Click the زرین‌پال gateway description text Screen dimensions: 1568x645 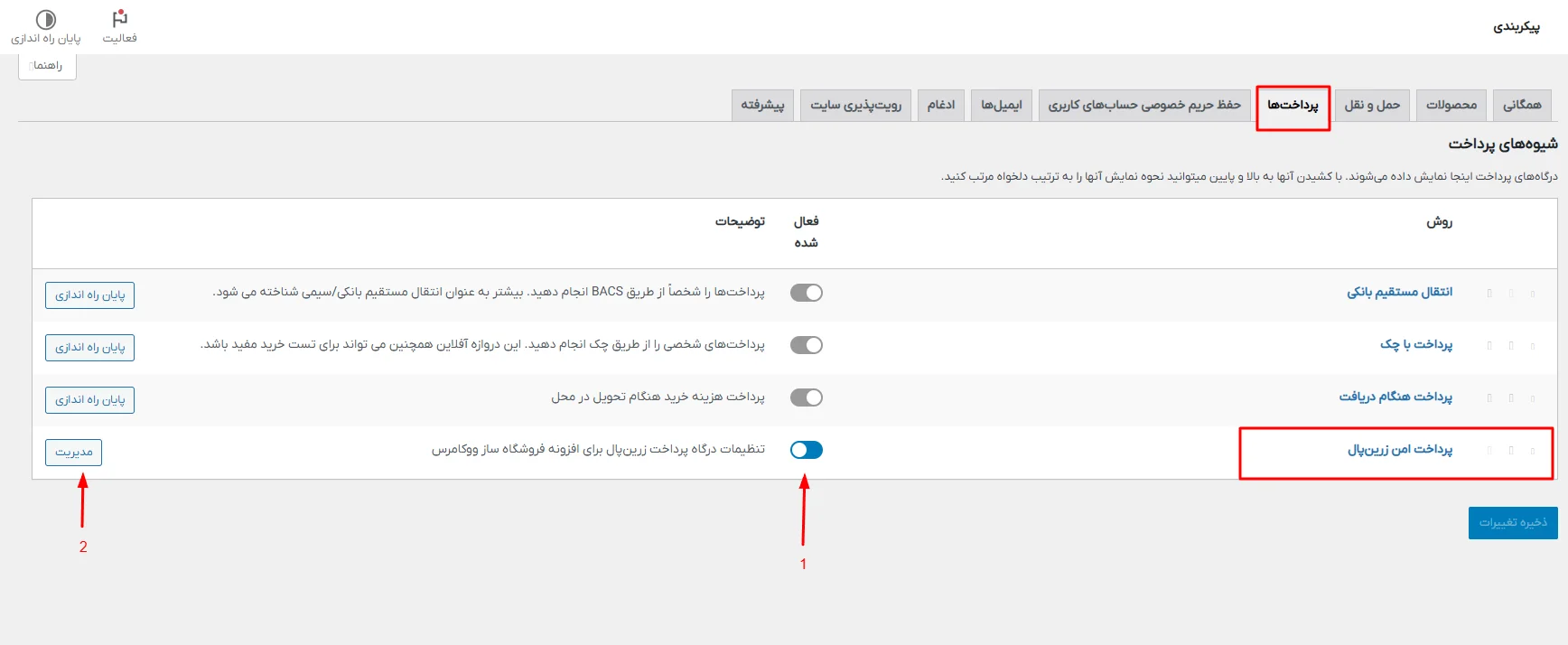tap(598, 449)
